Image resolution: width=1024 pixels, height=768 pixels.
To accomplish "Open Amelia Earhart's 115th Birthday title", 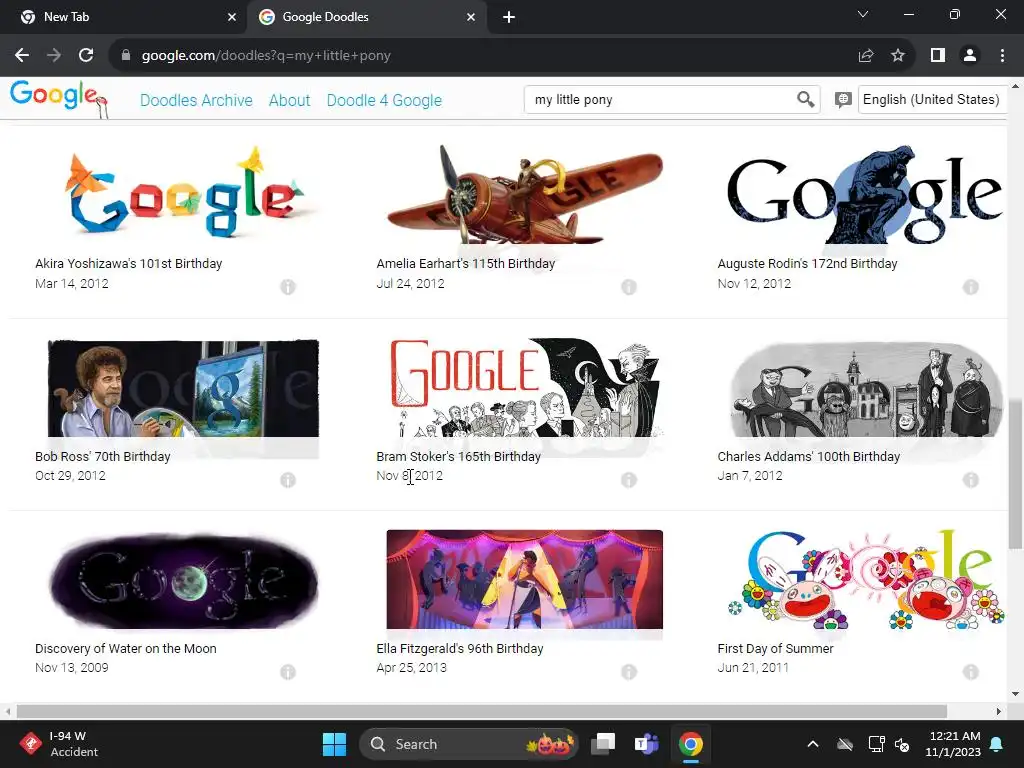I will [466, 264].
